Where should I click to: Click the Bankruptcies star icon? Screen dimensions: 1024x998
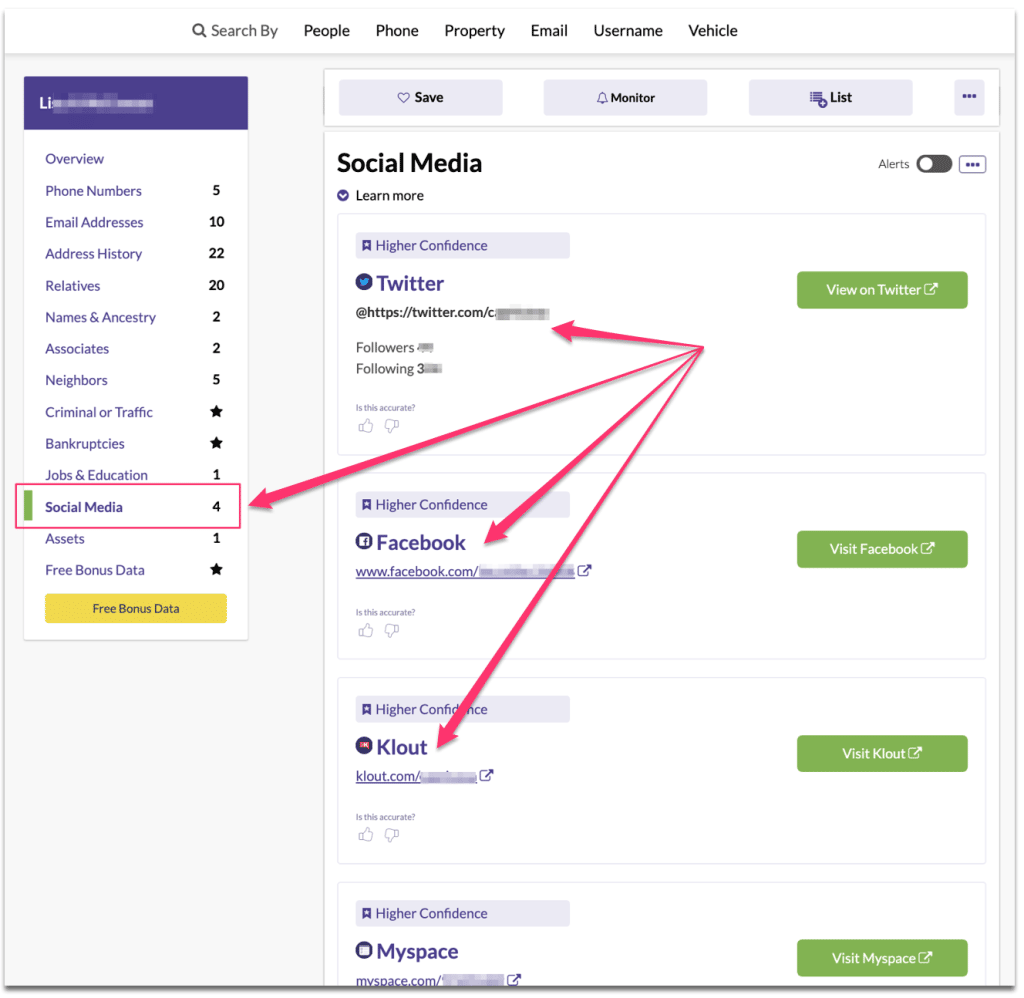(216, 443)
